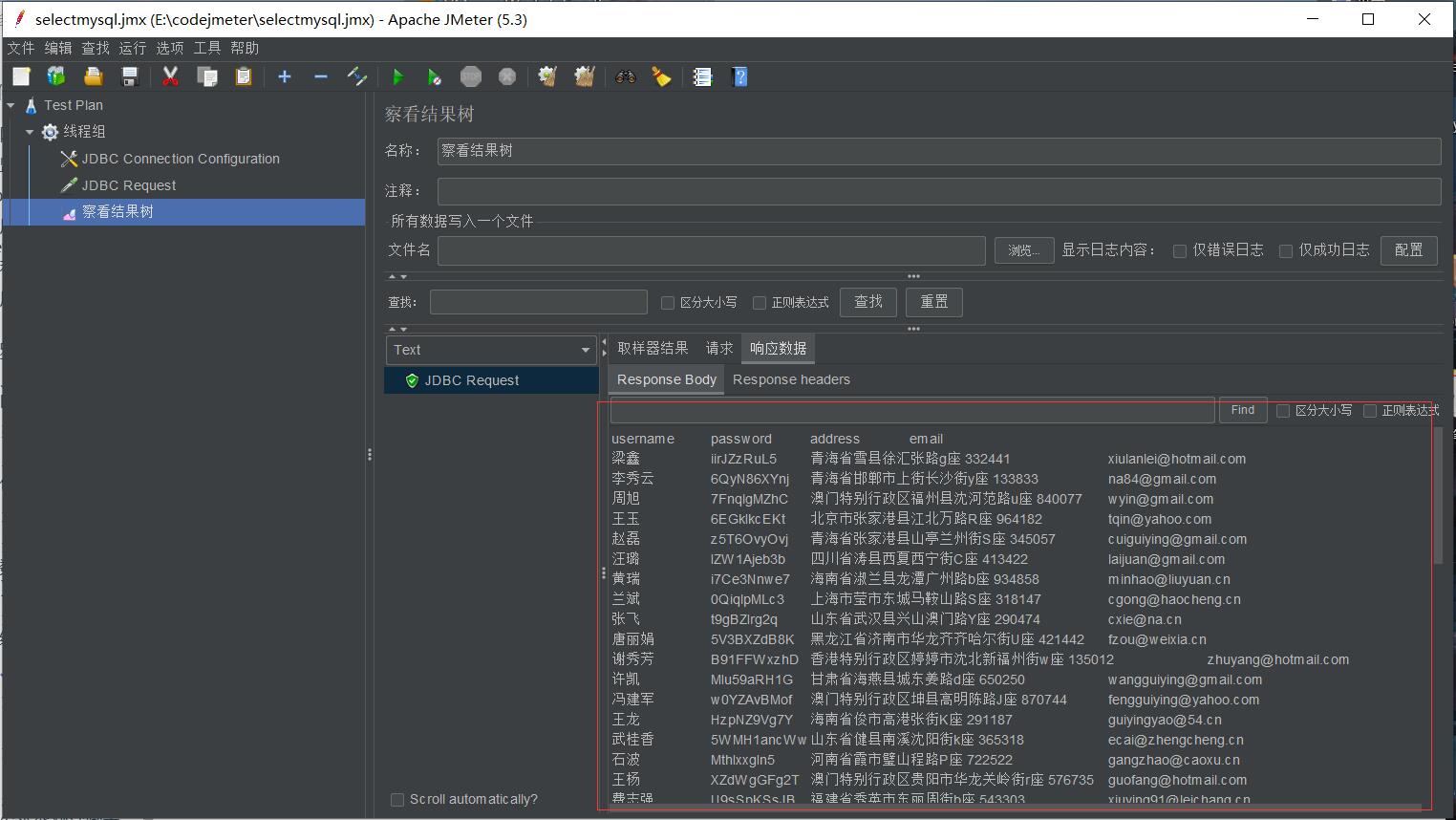Collapse all nodes with the minus icon

tap(321, 76)
